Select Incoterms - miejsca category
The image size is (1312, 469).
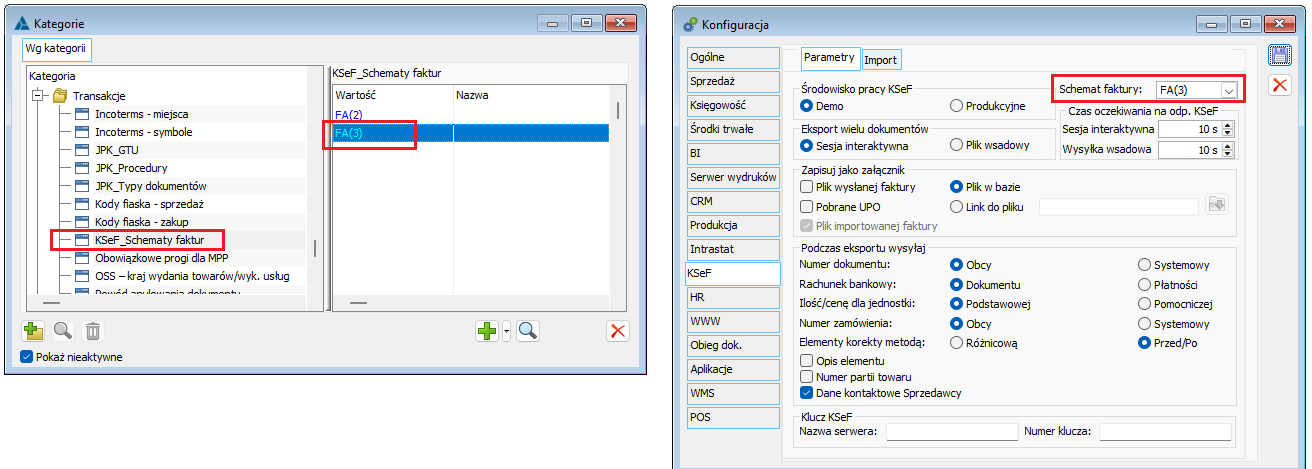141,114
